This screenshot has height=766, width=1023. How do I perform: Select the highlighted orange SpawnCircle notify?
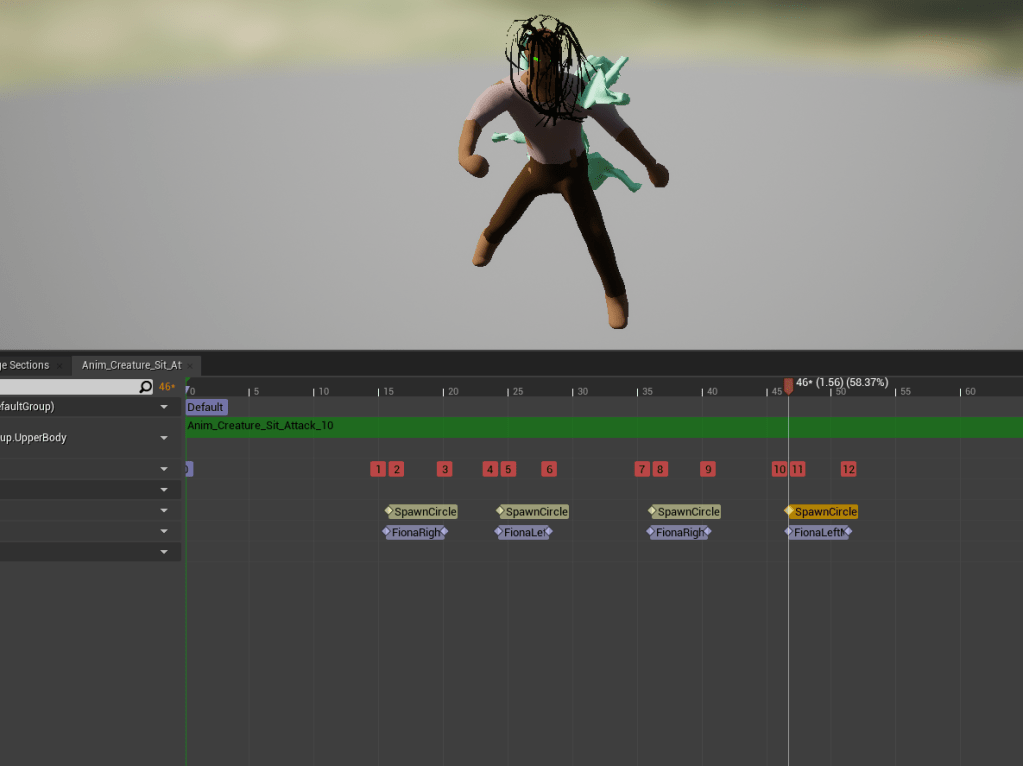tap(825, 512)
